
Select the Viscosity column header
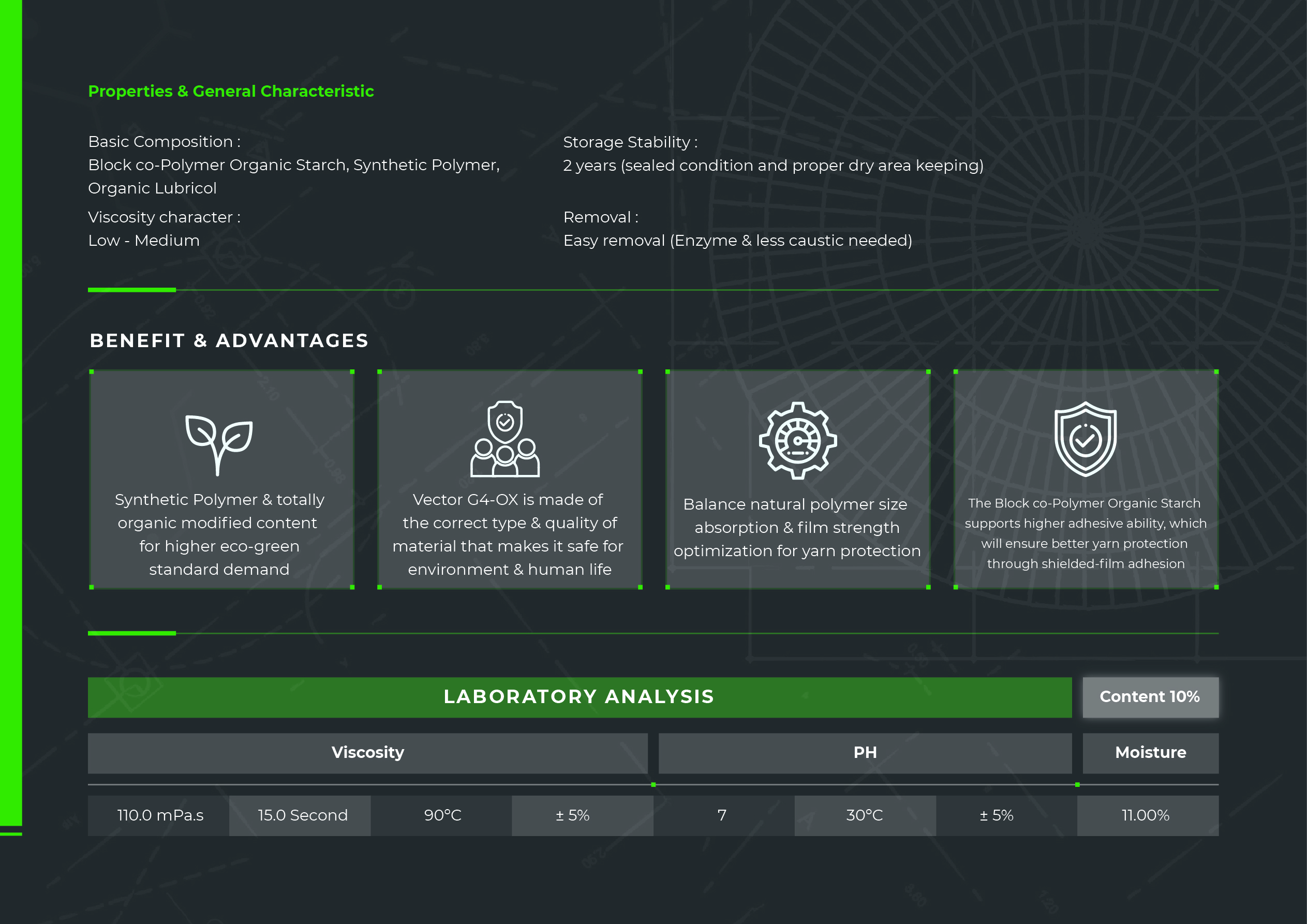pos(368,753)
